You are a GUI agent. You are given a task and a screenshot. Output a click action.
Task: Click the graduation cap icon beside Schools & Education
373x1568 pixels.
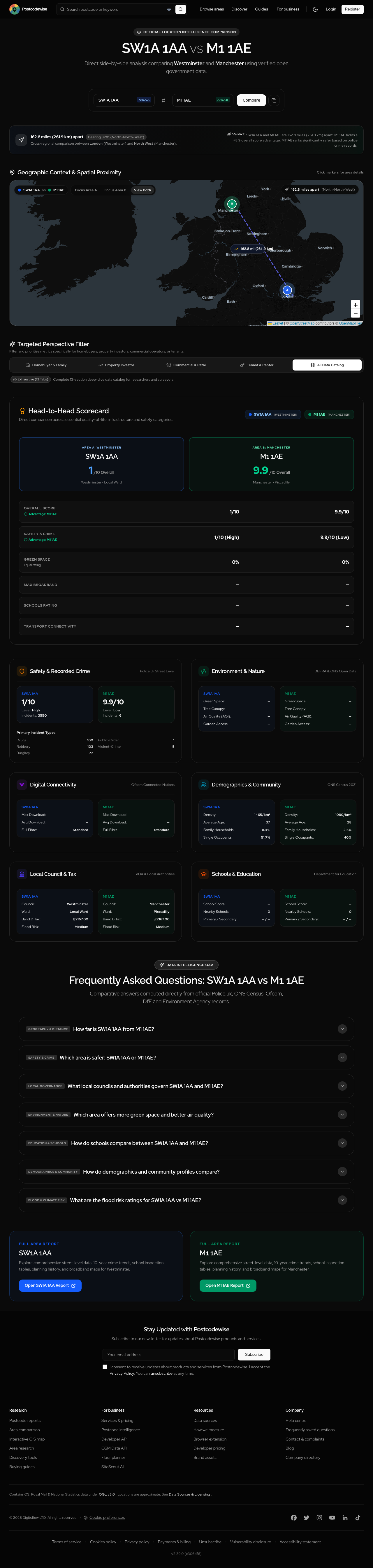click(204, 874)
